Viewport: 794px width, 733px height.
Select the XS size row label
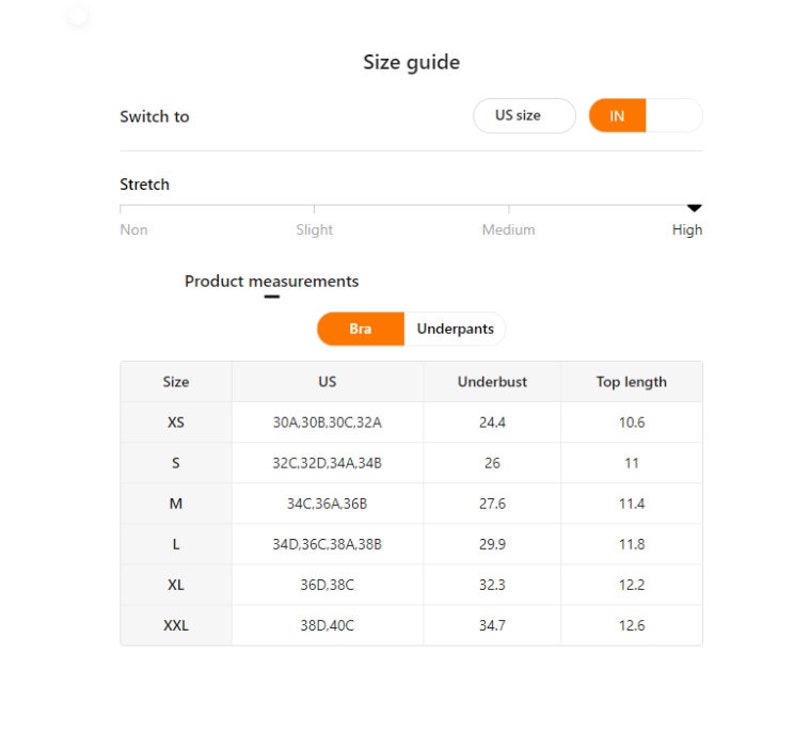click(x=176, y=422)
